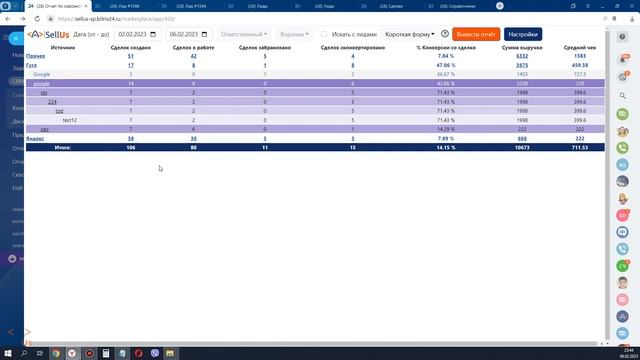Open Windows taskbar search
The image size is (640, 360).
[24, 353]
